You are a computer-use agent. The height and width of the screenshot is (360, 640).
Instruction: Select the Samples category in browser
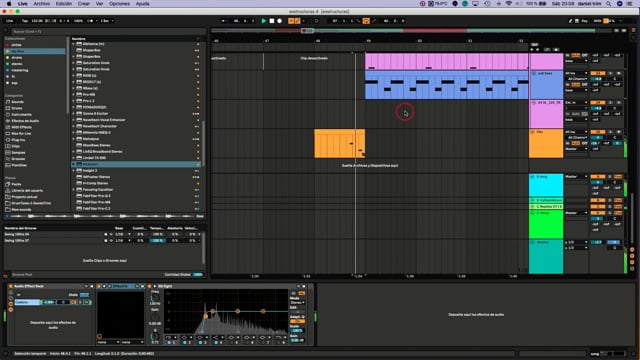(x=18, y=153)
